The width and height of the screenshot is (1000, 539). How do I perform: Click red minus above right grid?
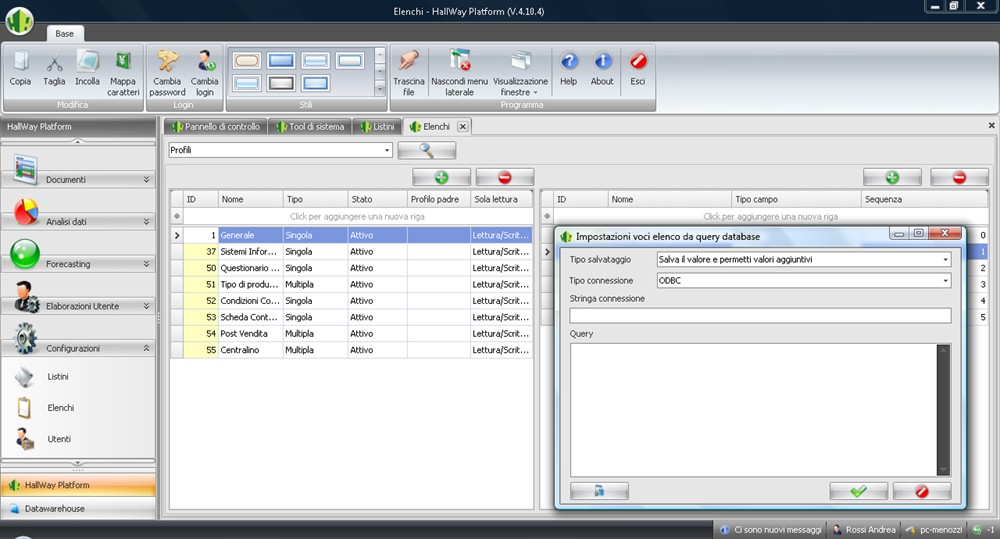pos(959,177)
